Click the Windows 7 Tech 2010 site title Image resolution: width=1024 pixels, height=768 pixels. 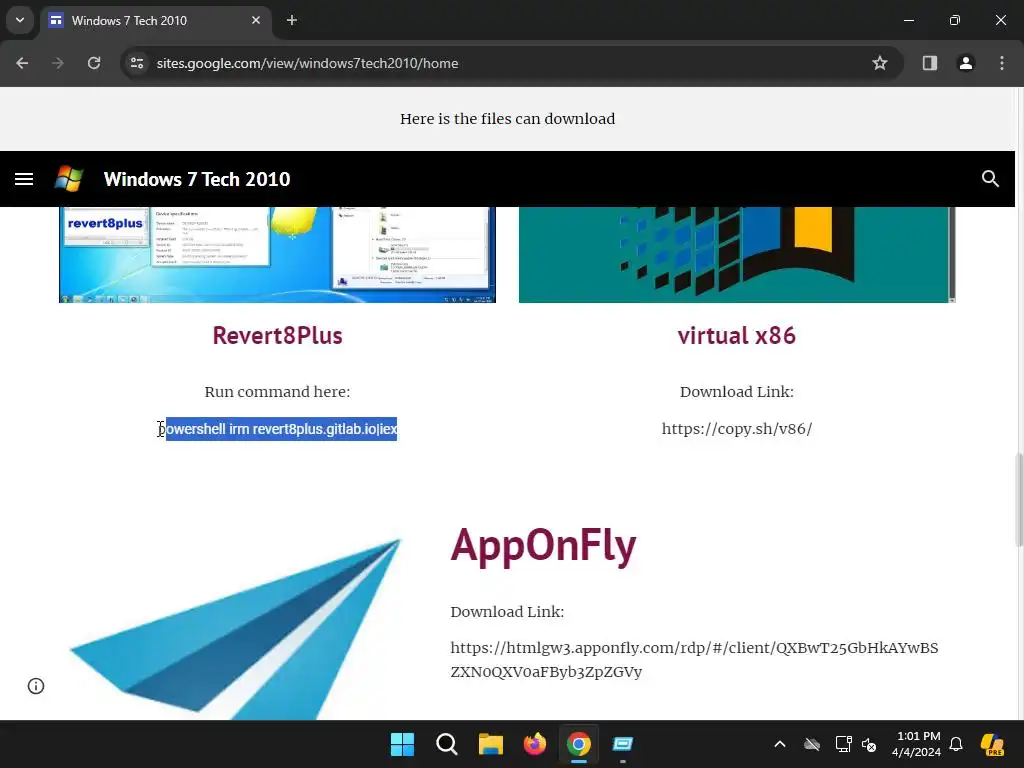pyautogui.click(x=197, y=179)
